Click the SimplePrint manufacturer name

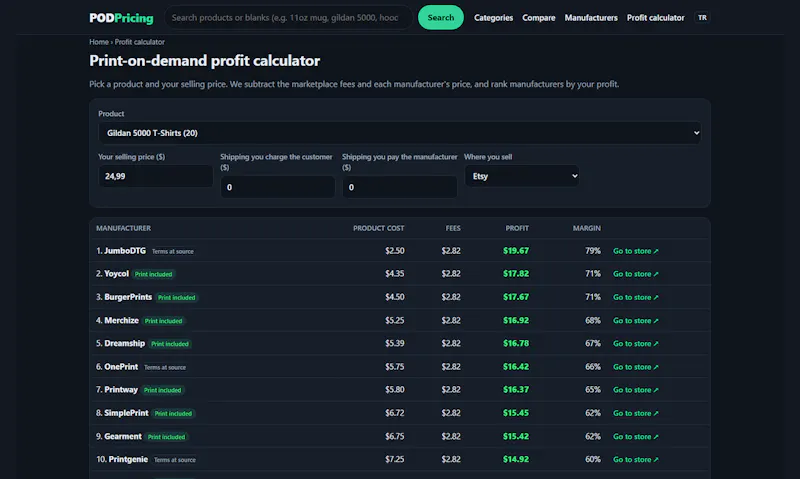click(127, 413)
